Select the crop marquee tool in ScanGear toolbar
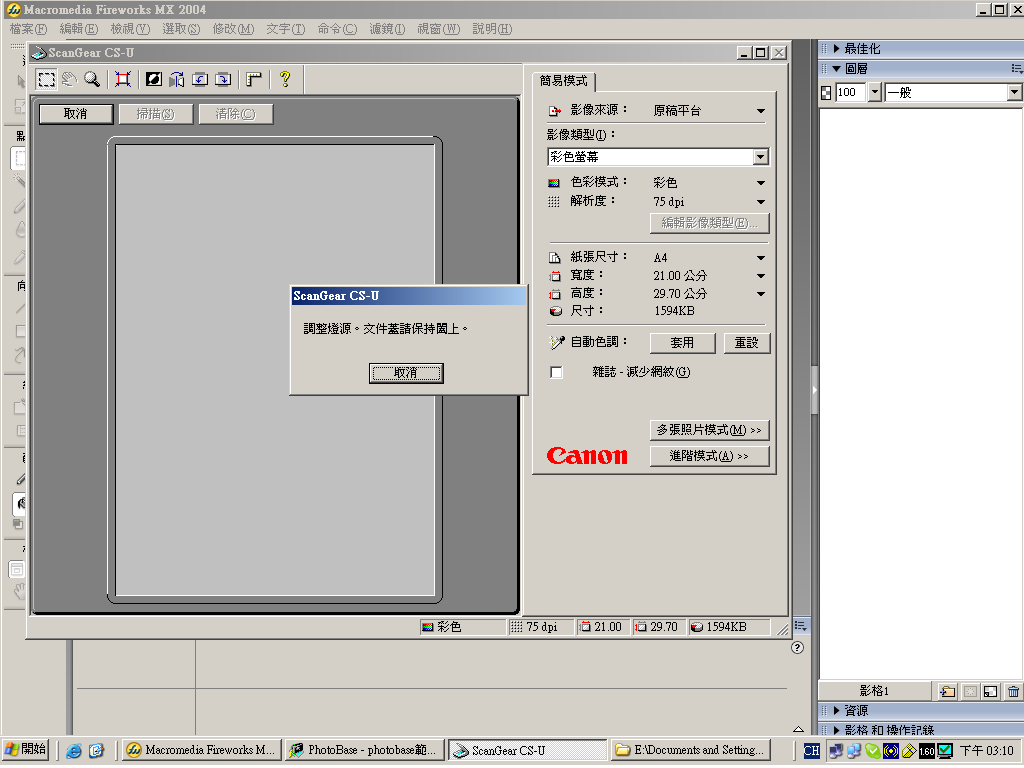This screenshot has height=768, width=1024. [x=46, y=80]
